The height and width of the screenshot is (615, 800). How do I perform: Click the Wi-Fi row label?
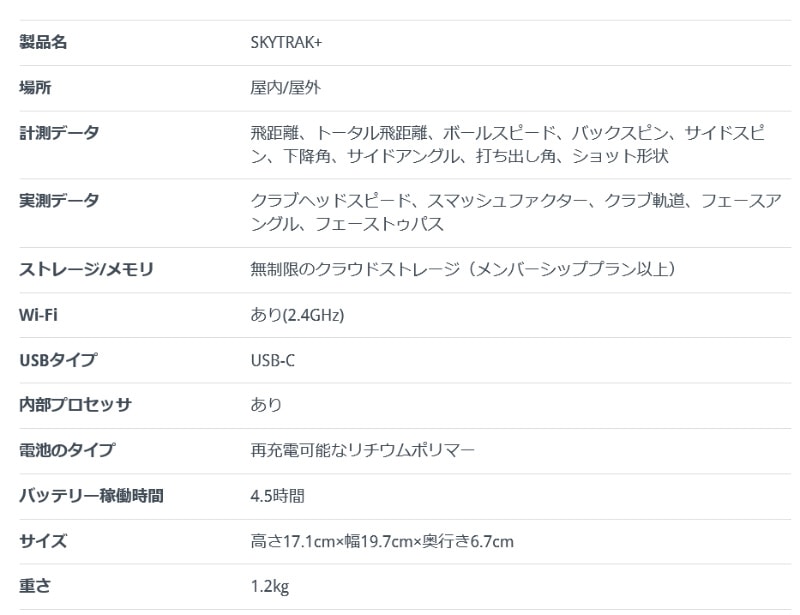click(39, 315)
